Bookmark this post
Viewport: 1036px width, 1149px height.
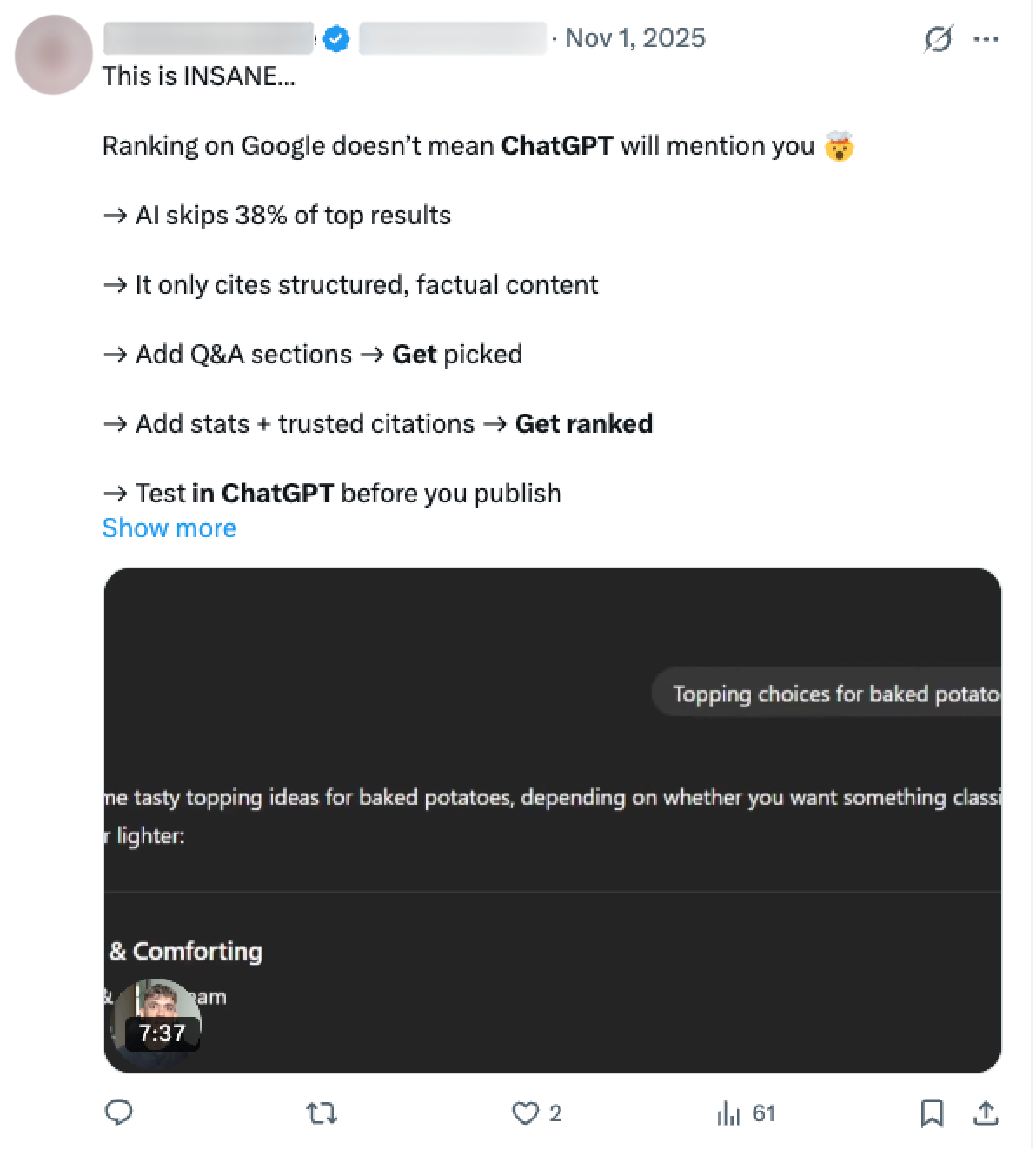click(932, 1112)
